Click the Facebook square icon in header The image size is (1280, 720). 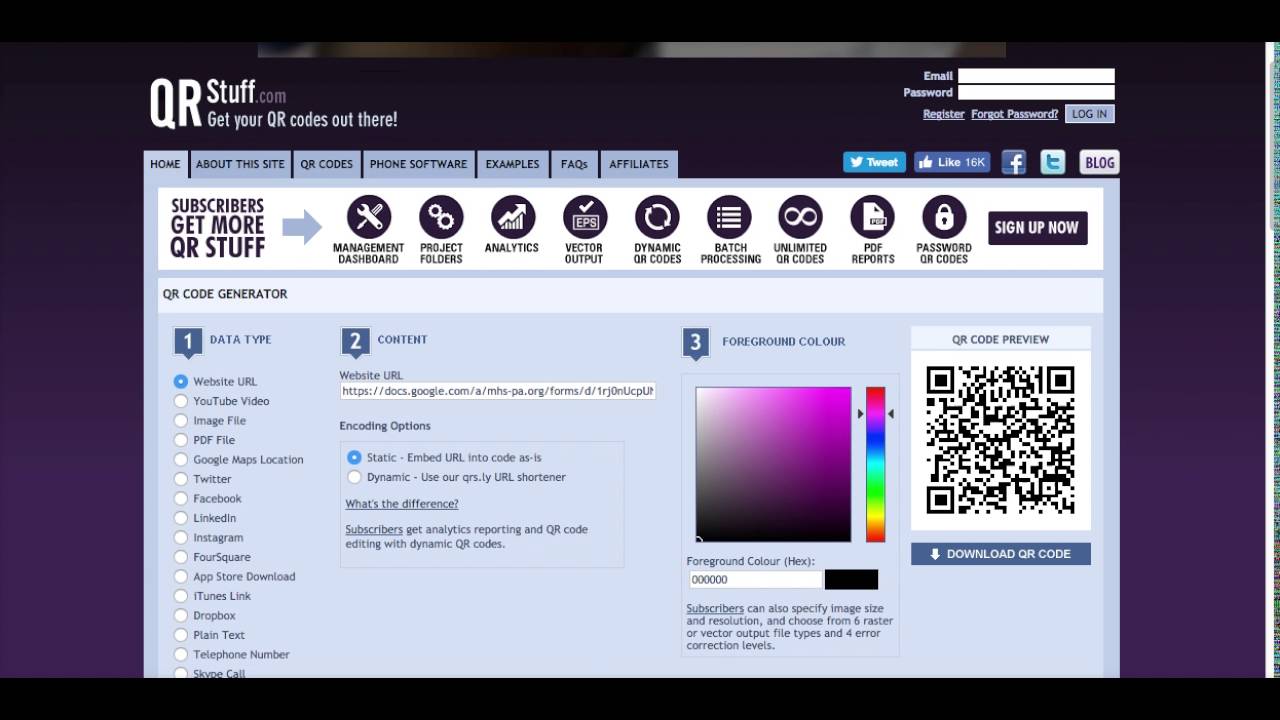[1014, 163]
